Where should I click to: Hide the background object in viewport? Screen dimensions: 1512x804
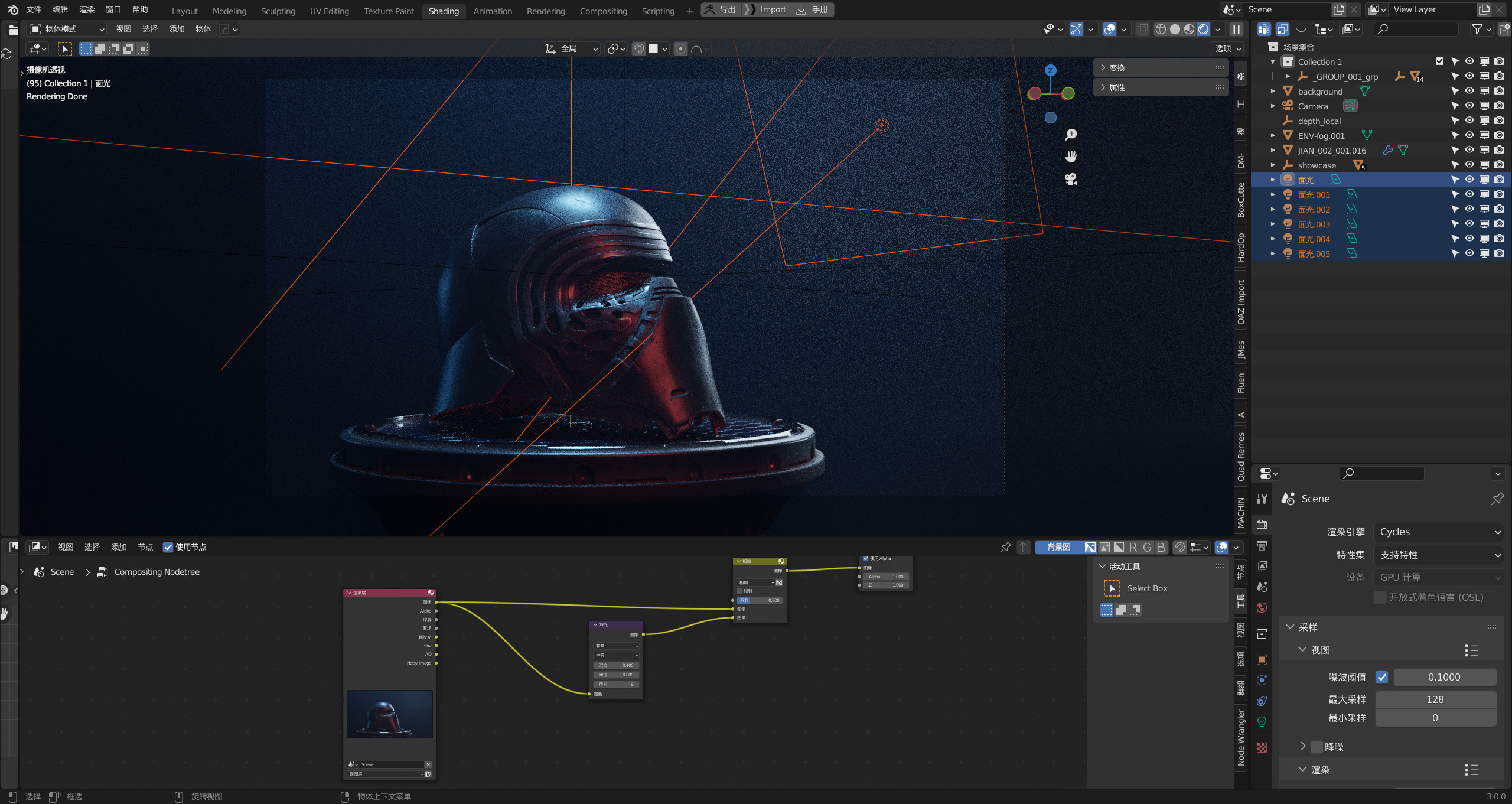1469,91
